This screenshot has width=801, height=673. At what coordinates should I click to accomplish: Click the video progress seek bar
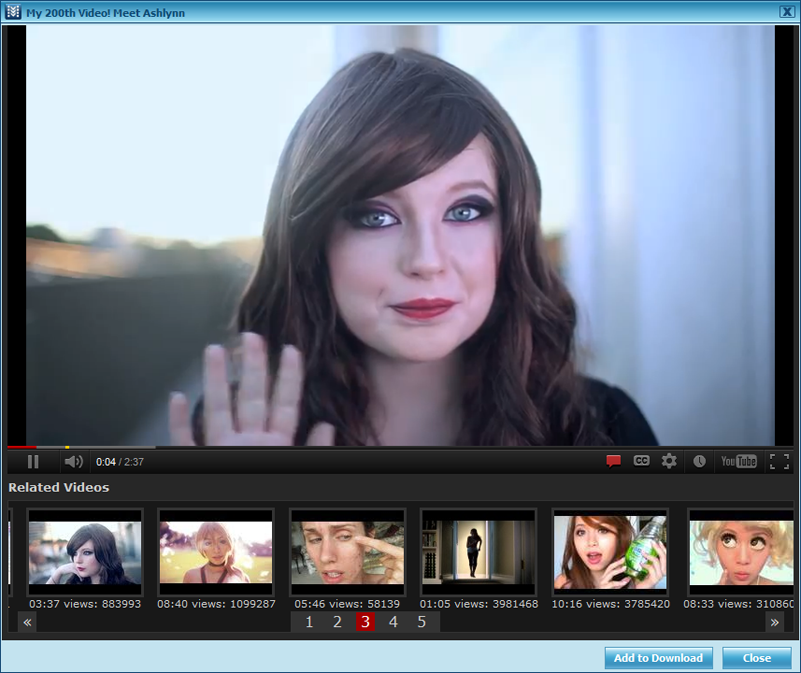pyautogui.click(x=400, y=447)
